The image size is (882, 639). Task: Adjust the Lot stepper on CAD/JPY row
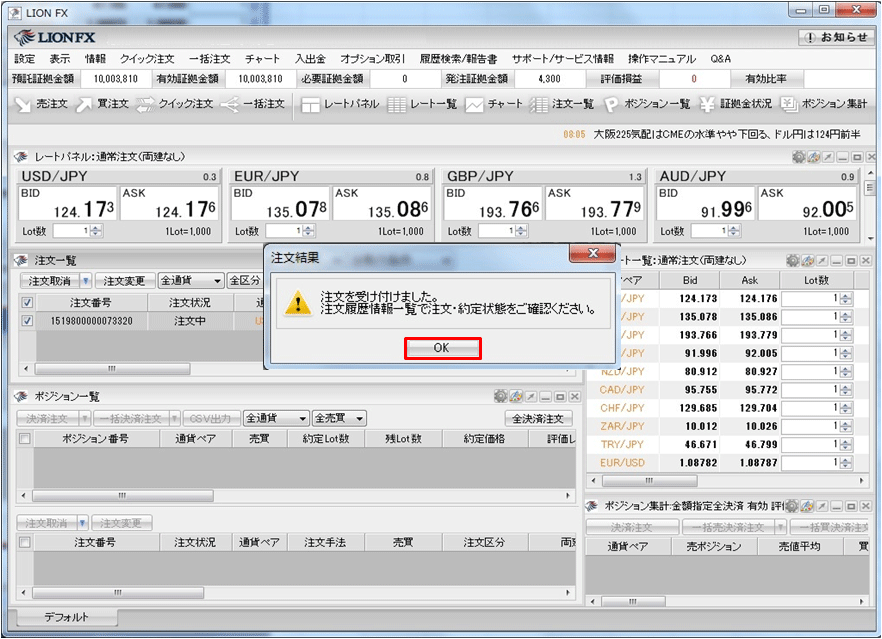click(845, 390)
